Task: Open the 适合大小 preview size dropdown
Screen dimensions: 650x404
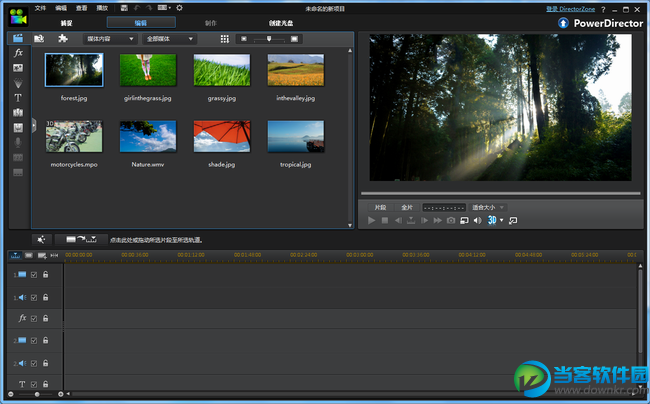Action: (x=488, y=207)
